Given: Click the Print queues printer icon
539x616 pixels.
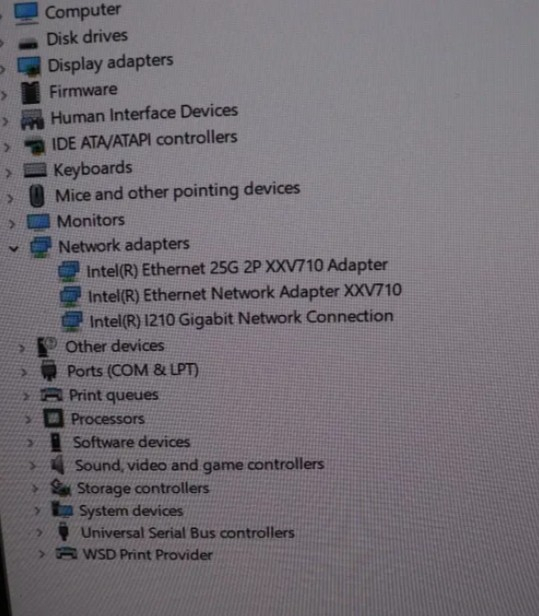Looking at the screenshot, I should coord(52,394).
